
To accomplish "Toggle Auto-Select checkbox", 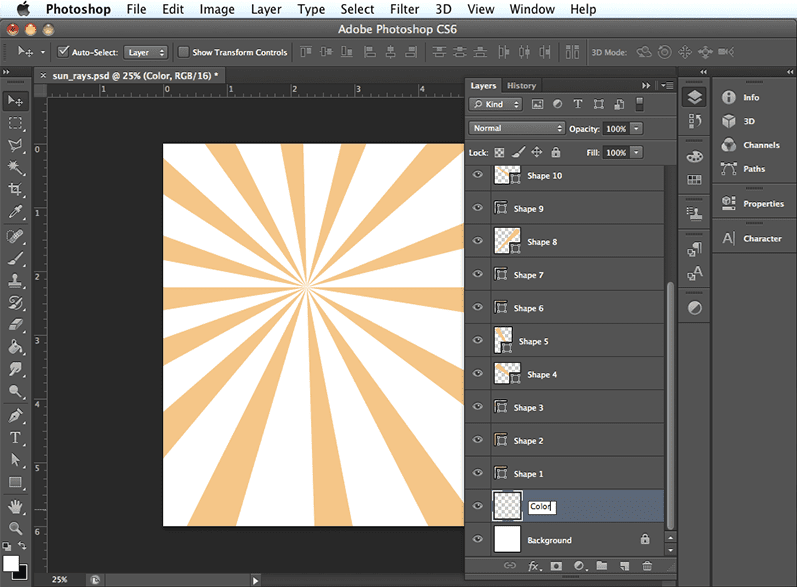I will click(x=63, y=52).
